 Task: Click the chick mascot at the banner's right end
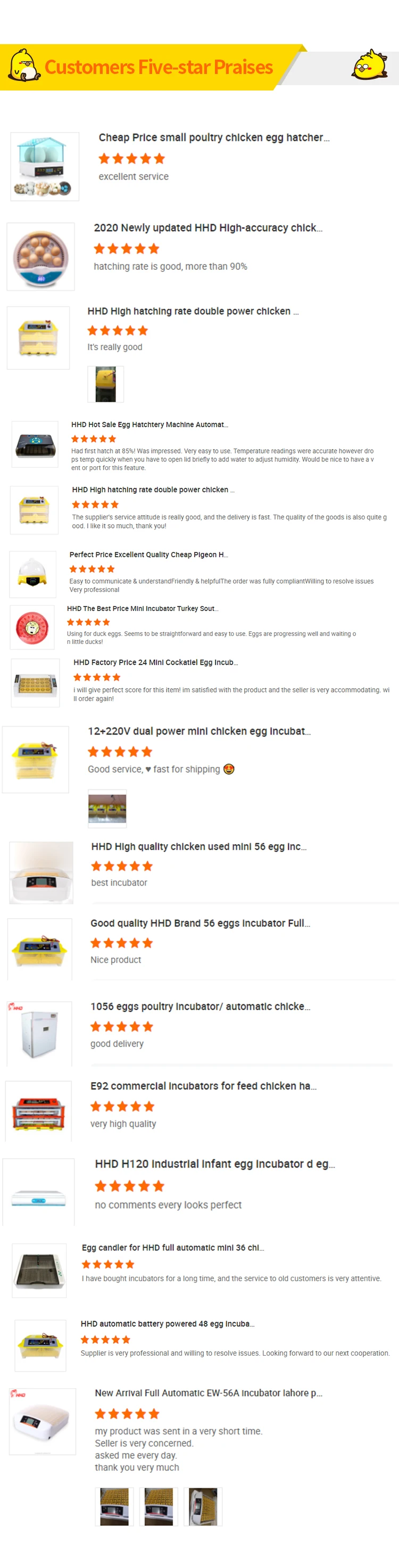pos(369,64)
